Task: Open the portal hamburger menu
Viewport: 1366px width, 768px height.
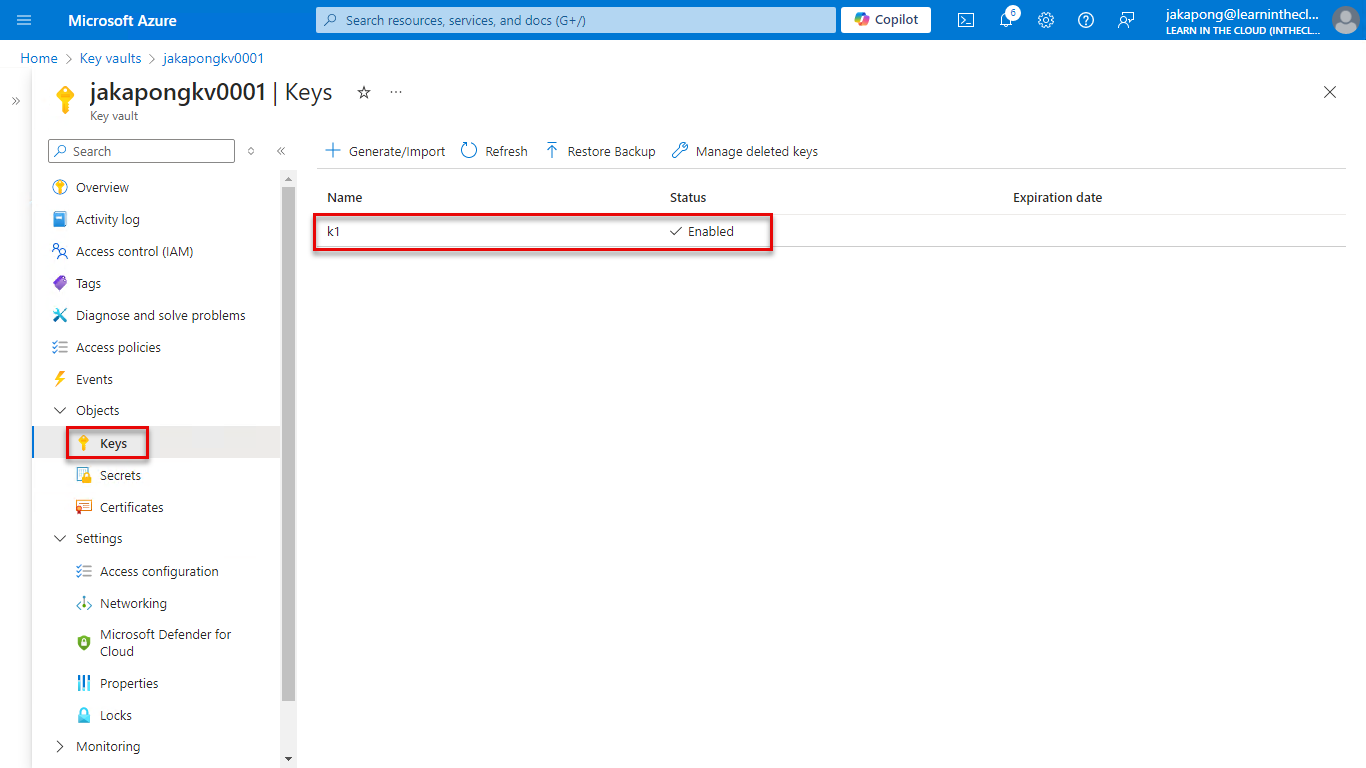Action: 24,20
